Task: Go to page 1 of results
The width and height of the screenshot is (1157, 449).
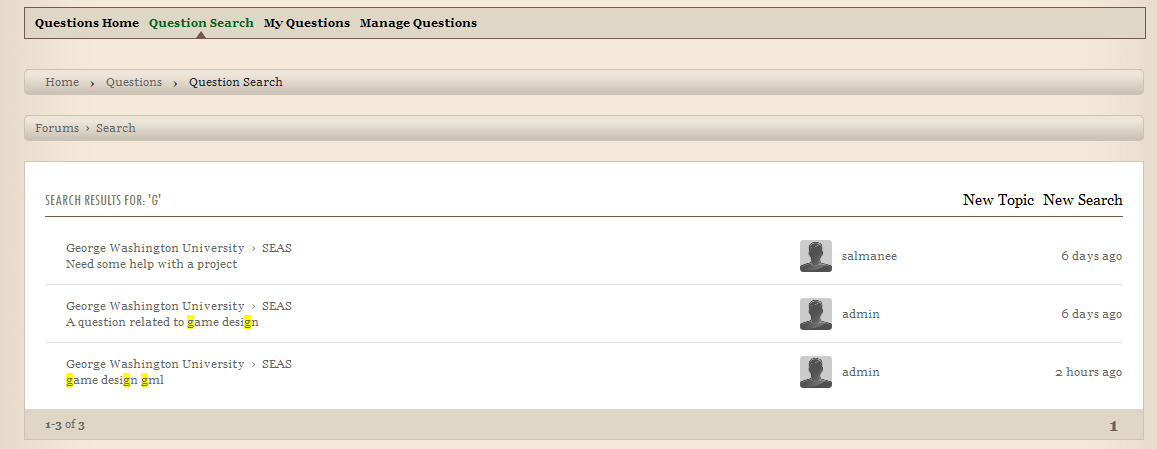Action: pyautogui.click(x=1113, y=426)
